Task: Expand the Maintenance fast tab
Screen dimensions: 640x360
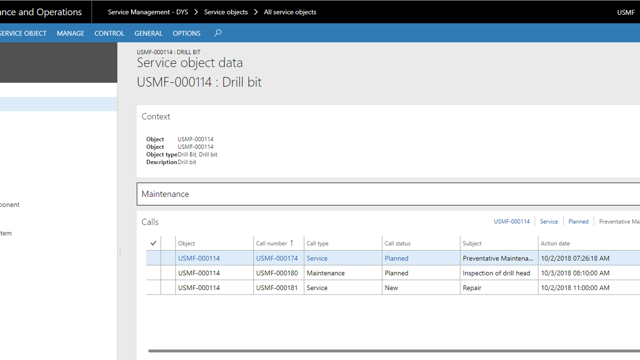Action: (388, 194)
